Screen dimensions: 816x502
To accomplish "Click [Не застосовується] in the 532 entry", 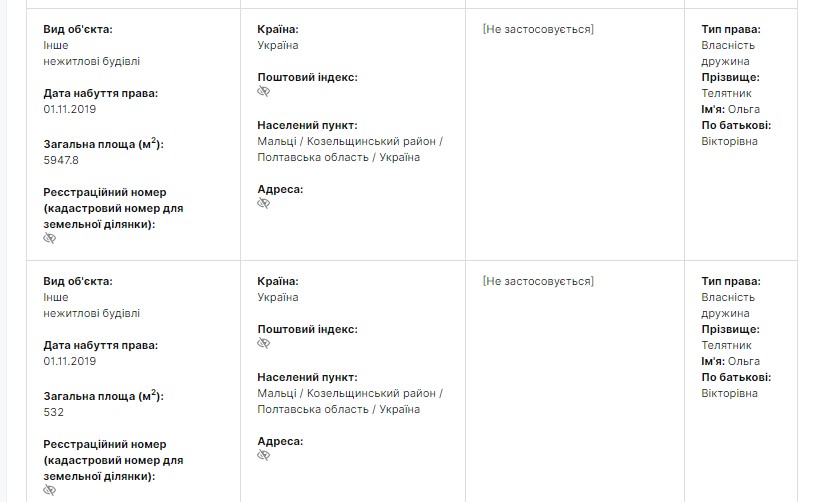I will 537,281.
